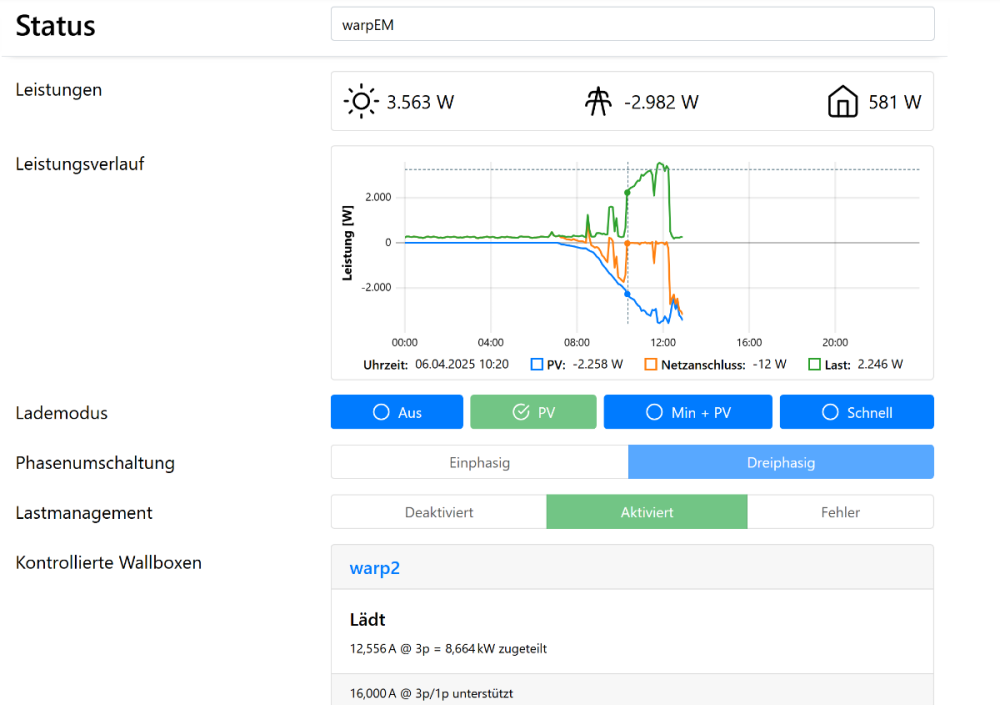1000x705 pixels.
Task: Click the warpEM name input field
Action: coord(632,25)
